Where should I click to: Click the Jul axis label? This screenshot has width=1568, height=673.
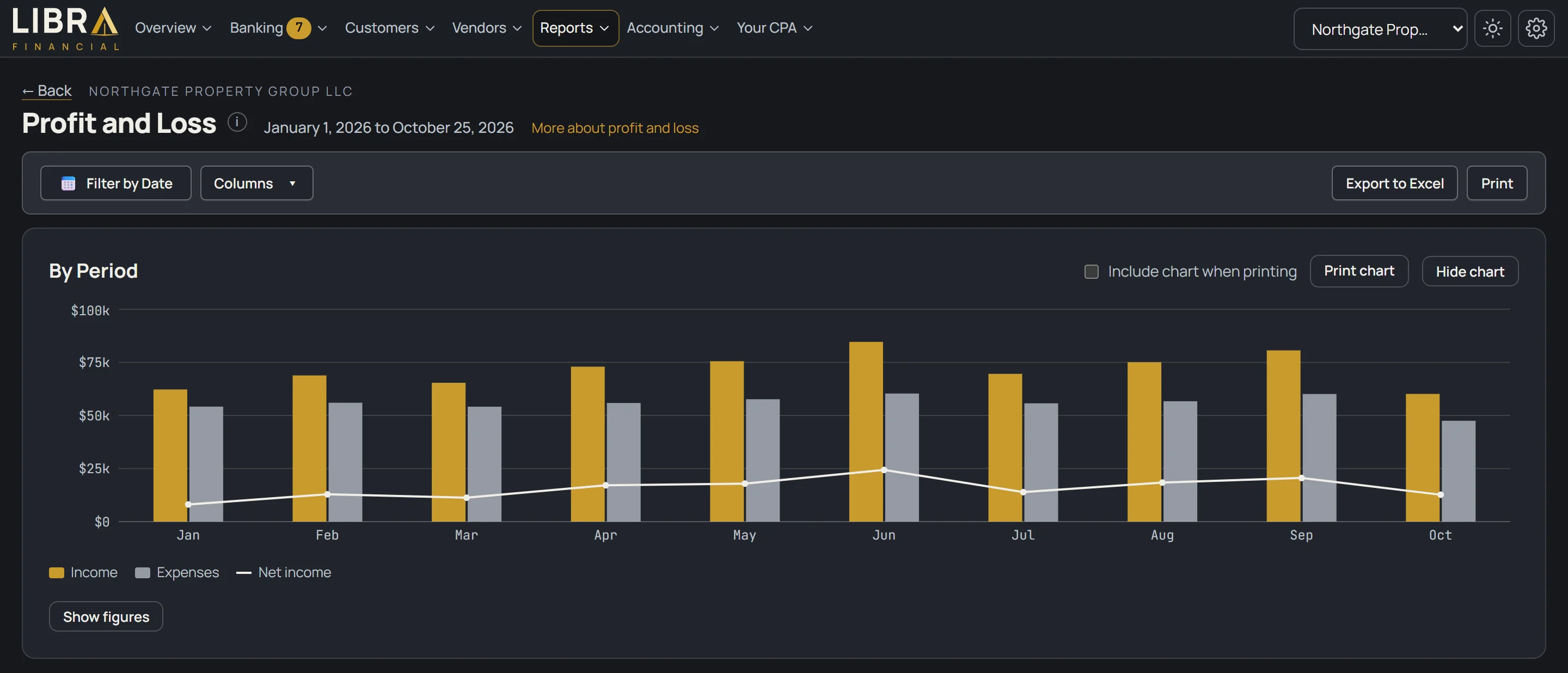(x=1022, y=535)
